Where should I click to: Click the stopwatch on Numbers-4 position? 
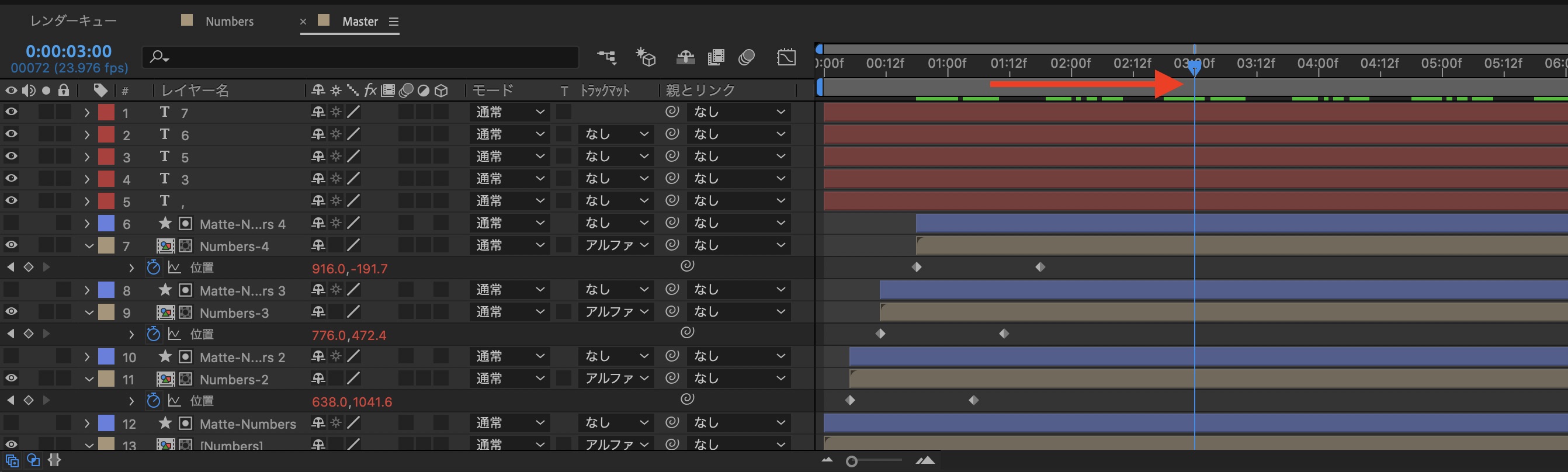(x=154, y=268)
